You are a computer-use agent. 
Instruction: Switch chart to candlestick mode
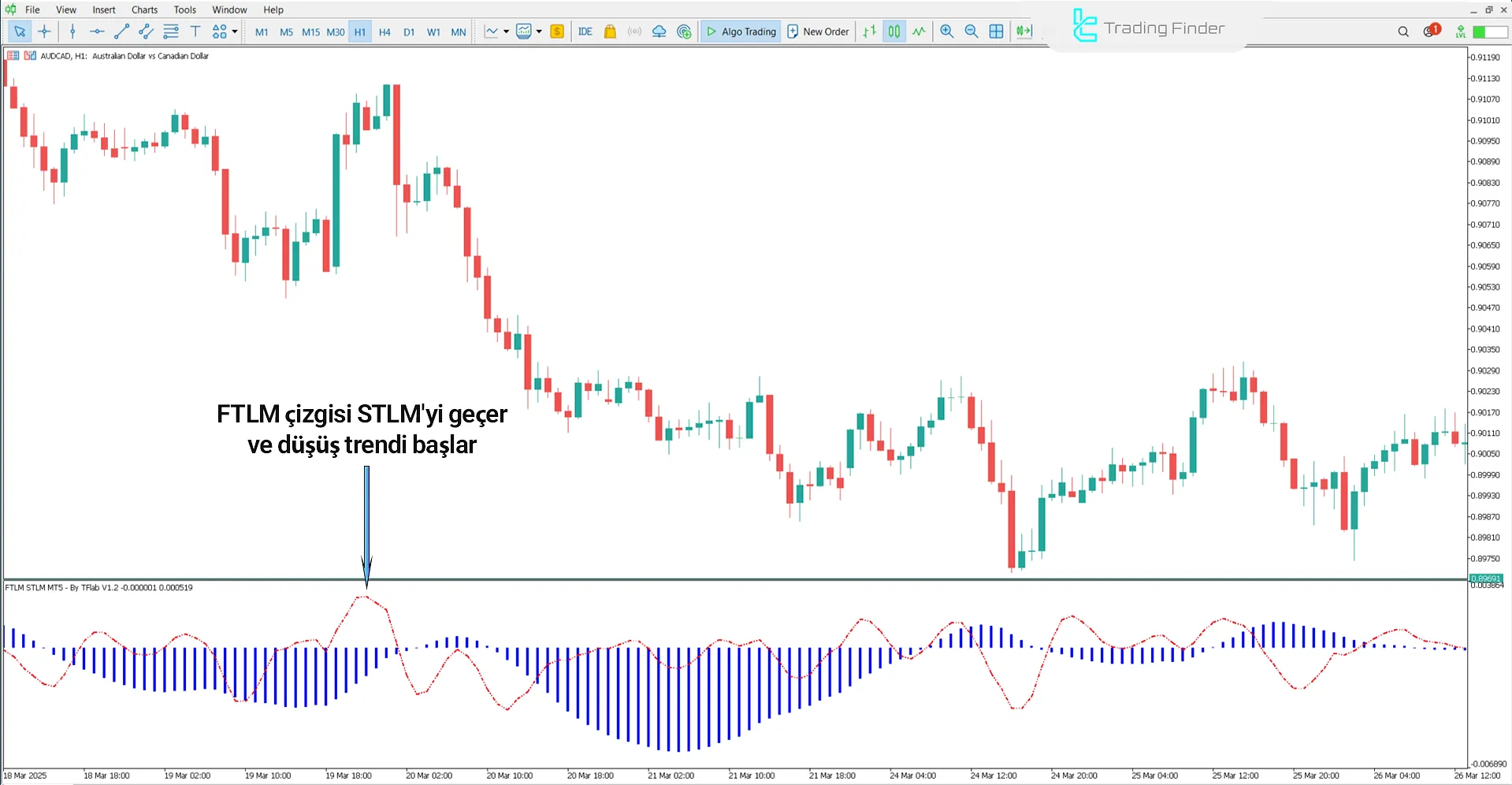[x=894, y=32]
